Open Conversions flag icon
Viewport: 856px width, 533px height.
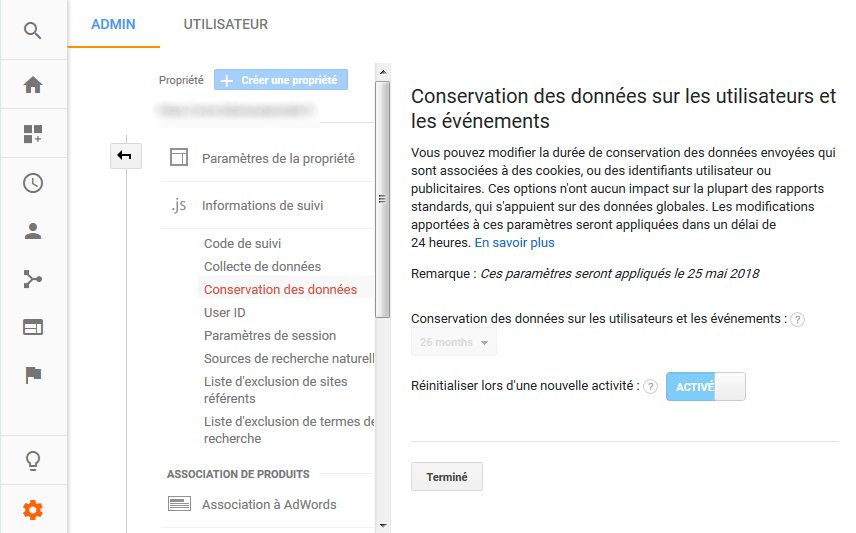(33, 375)
